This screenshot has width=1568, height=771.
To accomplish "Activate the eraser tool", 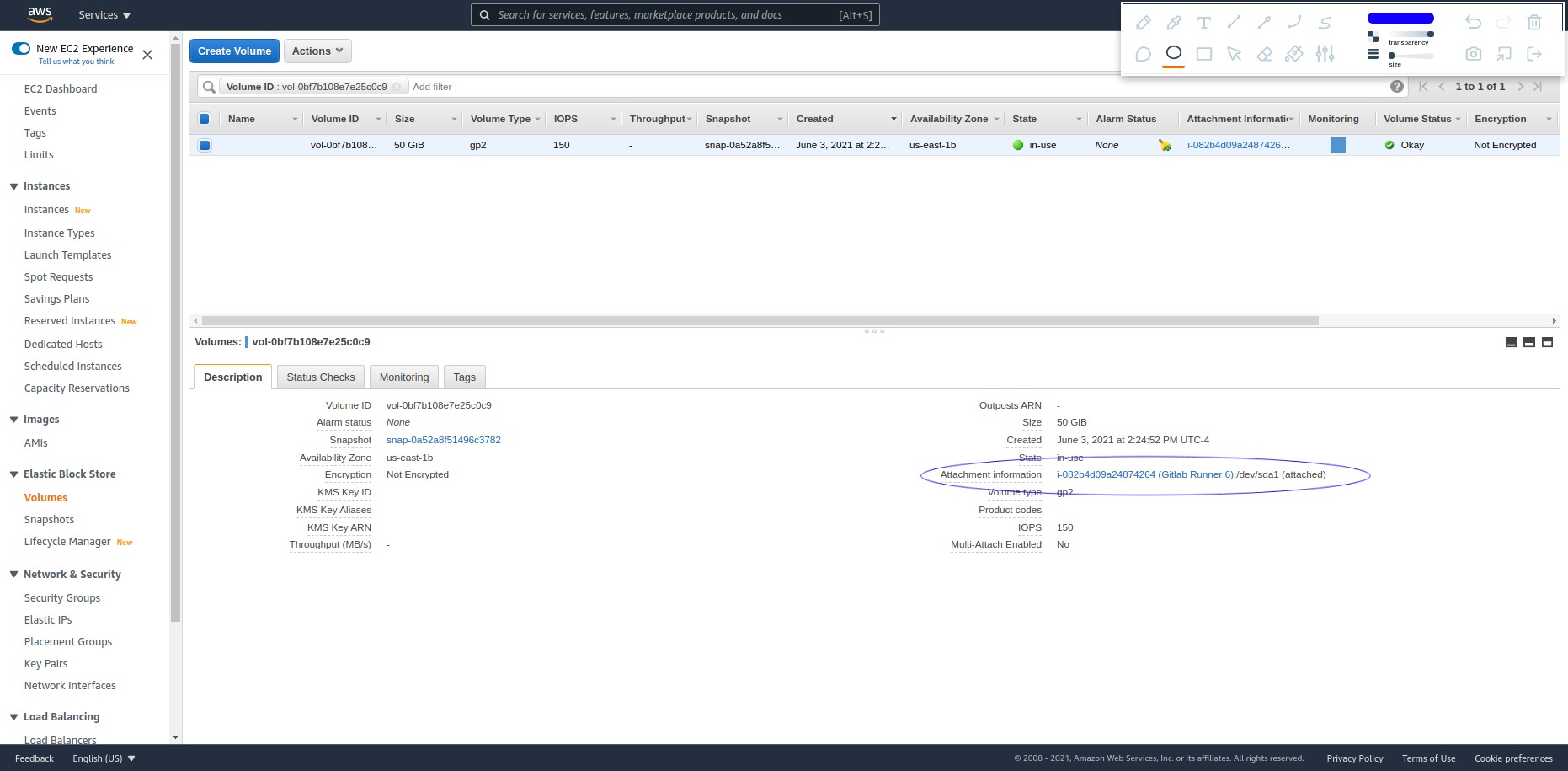I will (x=1264, y=54).
